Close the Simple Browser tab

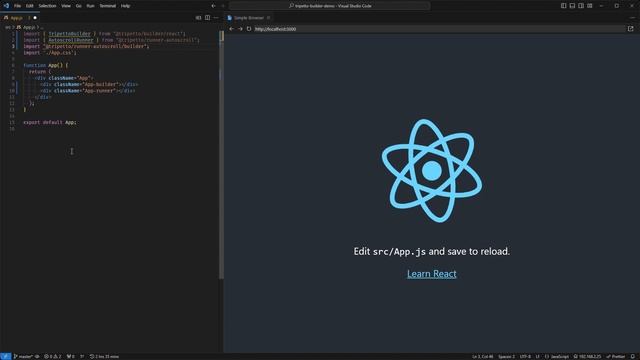[269, 18]
